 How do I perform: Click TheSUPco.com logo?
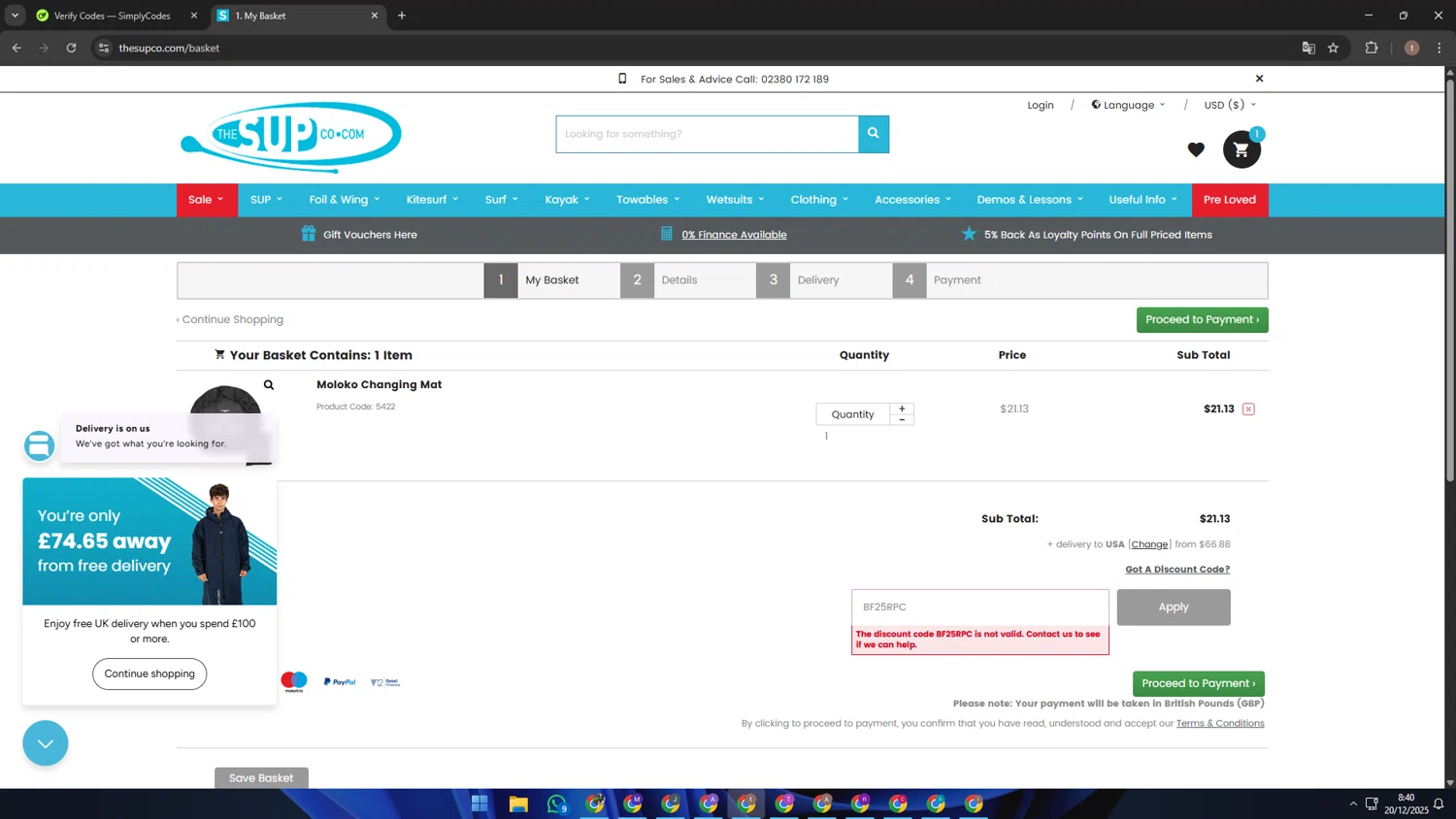tap(291, 137)
